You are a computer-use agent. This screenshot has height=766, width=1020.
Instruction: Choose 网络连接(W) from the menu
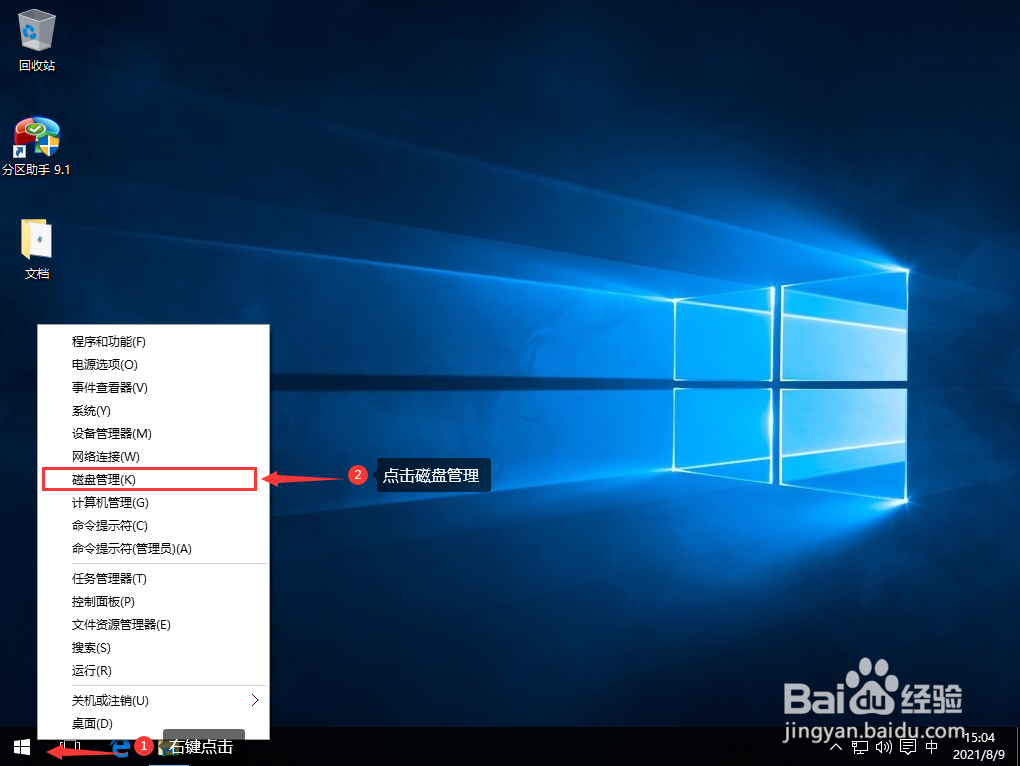154,456
